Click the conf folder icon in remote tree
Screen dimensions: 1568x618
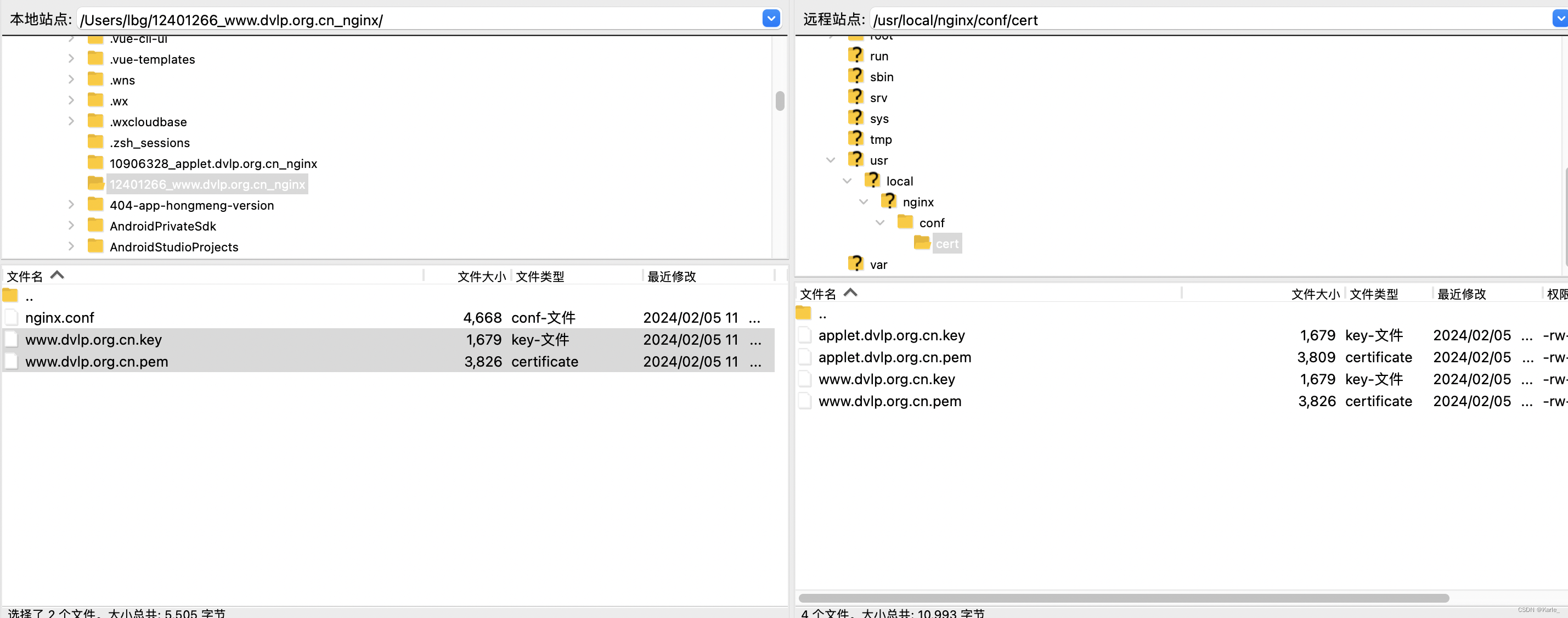905,222
